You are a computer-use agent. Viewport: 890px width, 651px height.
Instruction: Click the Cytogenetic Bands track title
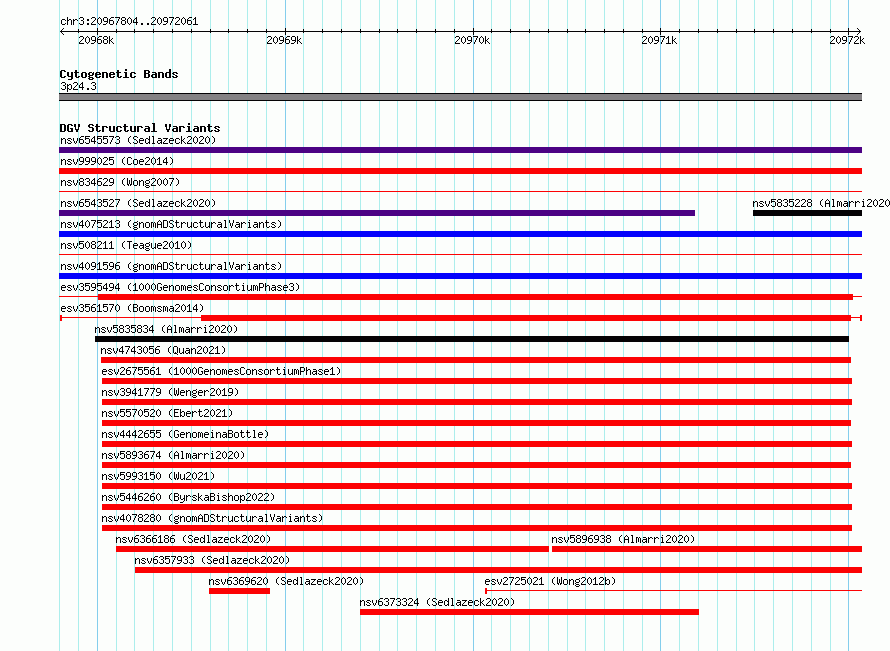coord(119,74)
